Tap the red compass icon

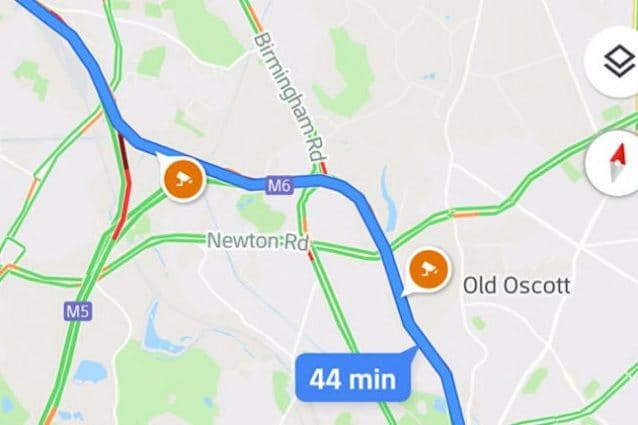[614, 163]
